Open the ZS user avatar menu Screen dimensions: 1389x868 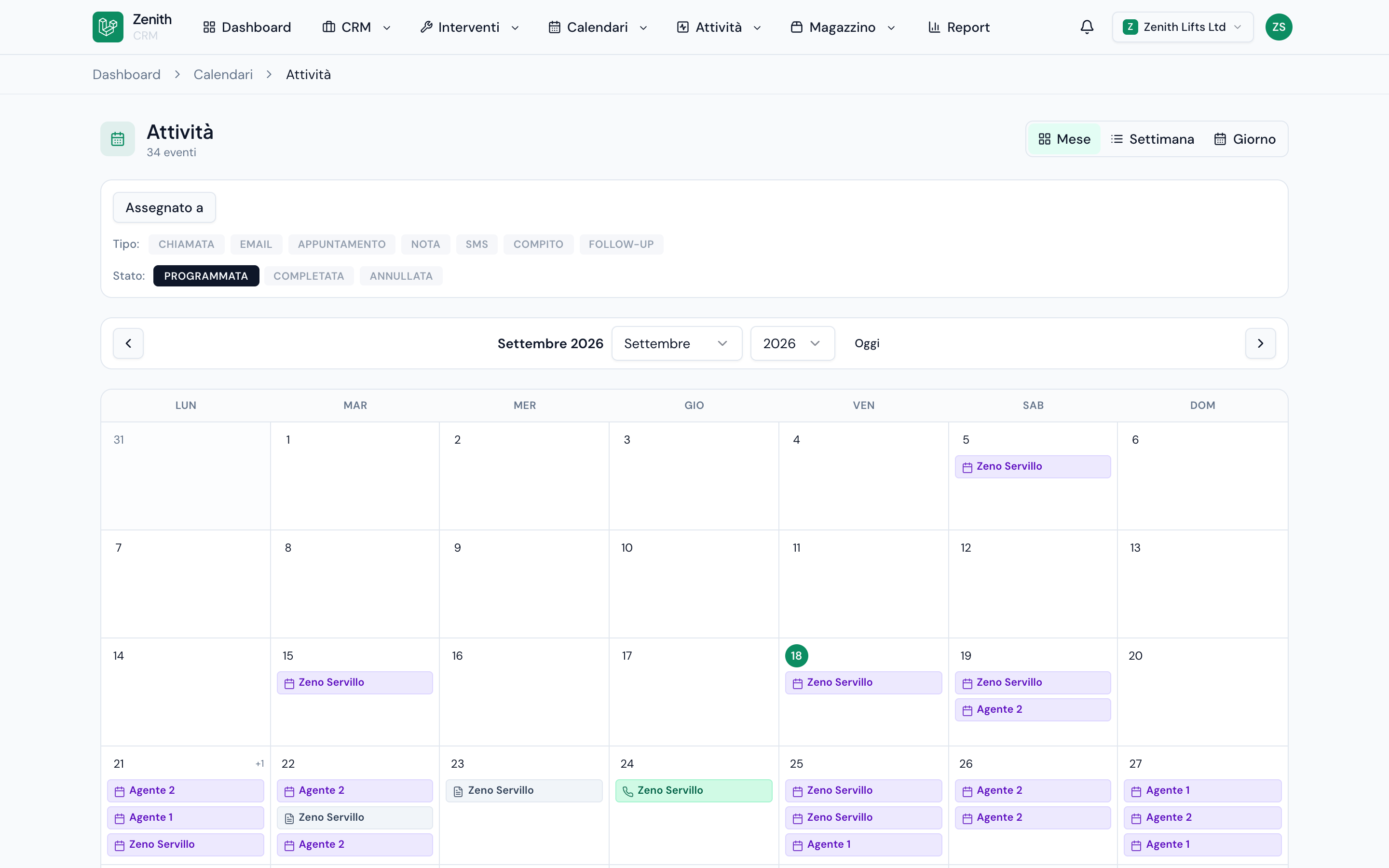click(x=1279, y=27)
